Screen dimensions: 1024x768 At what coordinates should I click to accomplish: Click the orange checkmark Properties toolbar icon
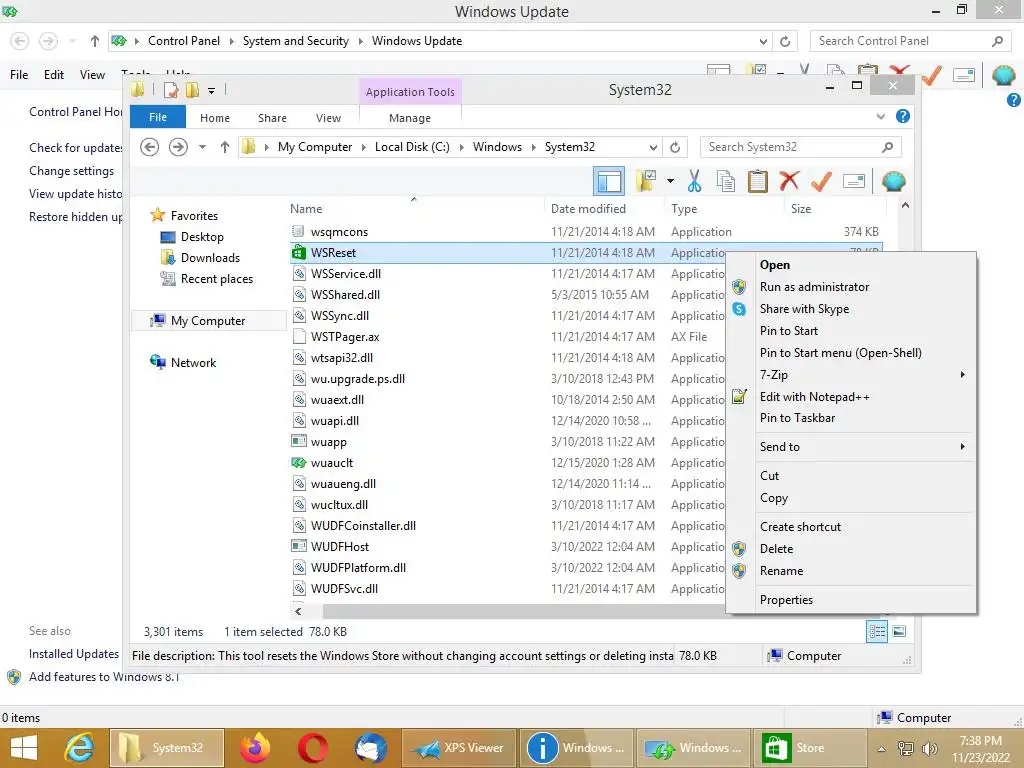(821, 181)
